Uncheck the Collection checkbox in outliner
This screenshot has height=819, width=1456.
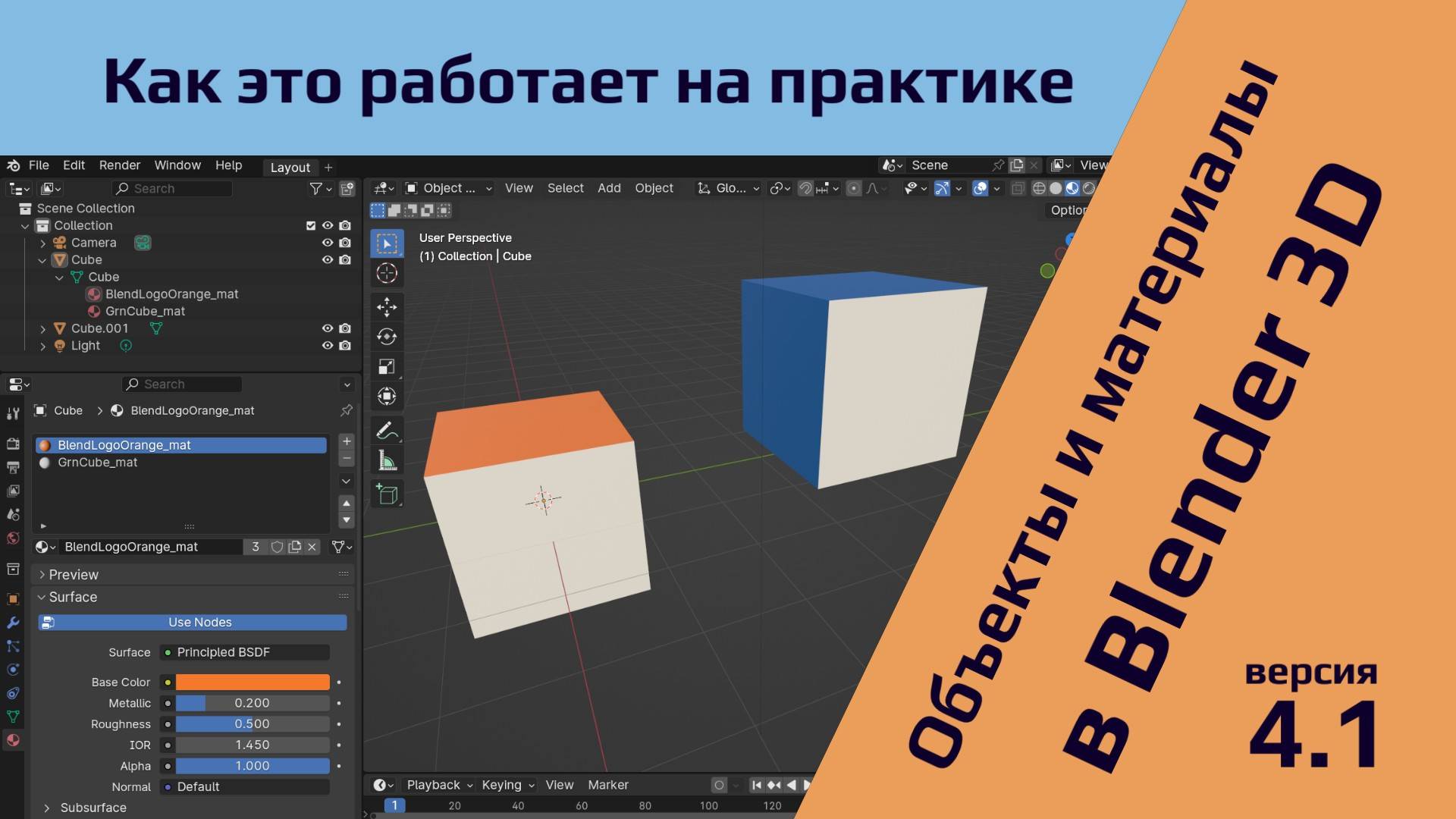(x=310, y=225)
